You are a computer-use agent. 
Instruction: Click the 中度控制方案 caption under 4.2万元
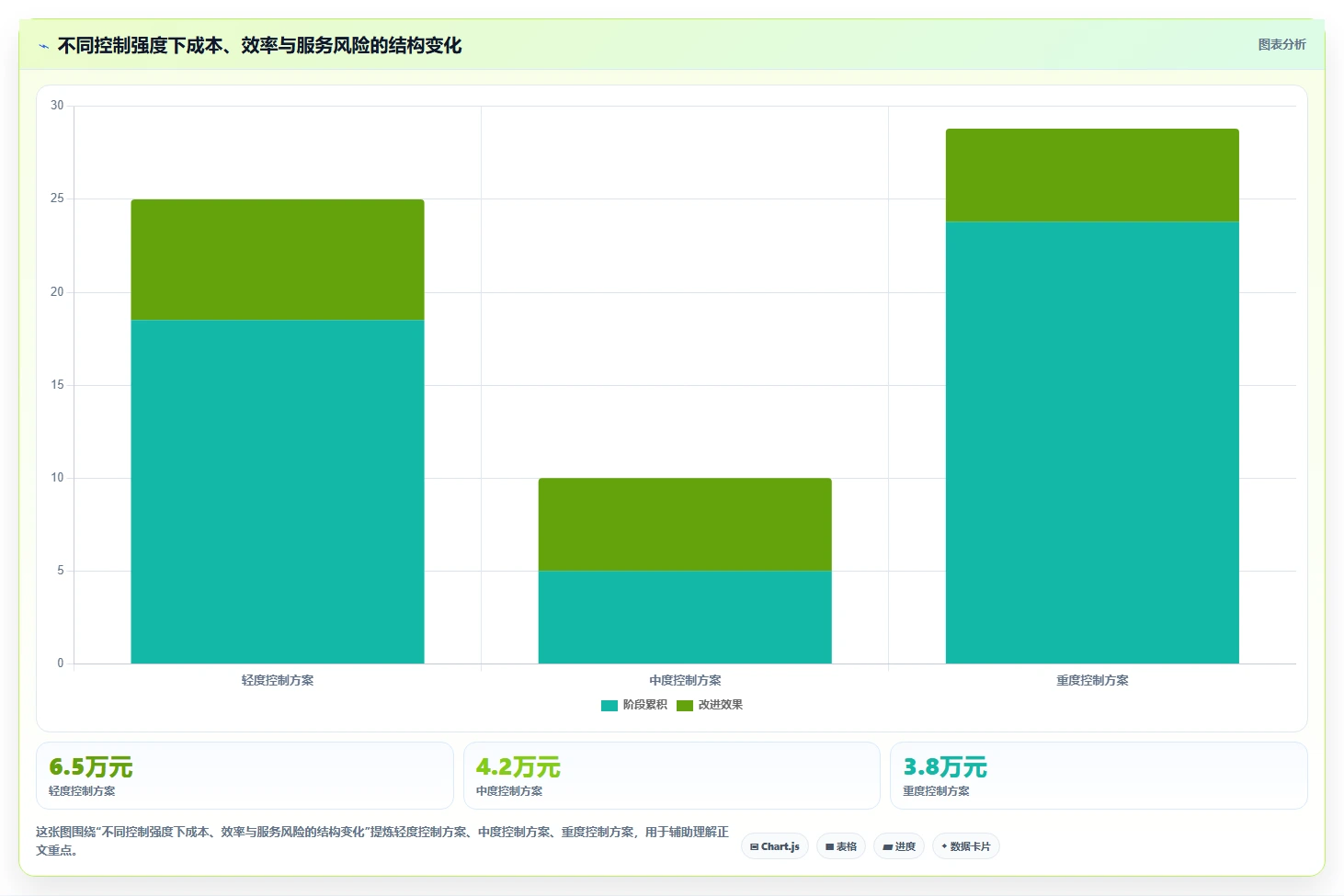[x=509, y=791]
